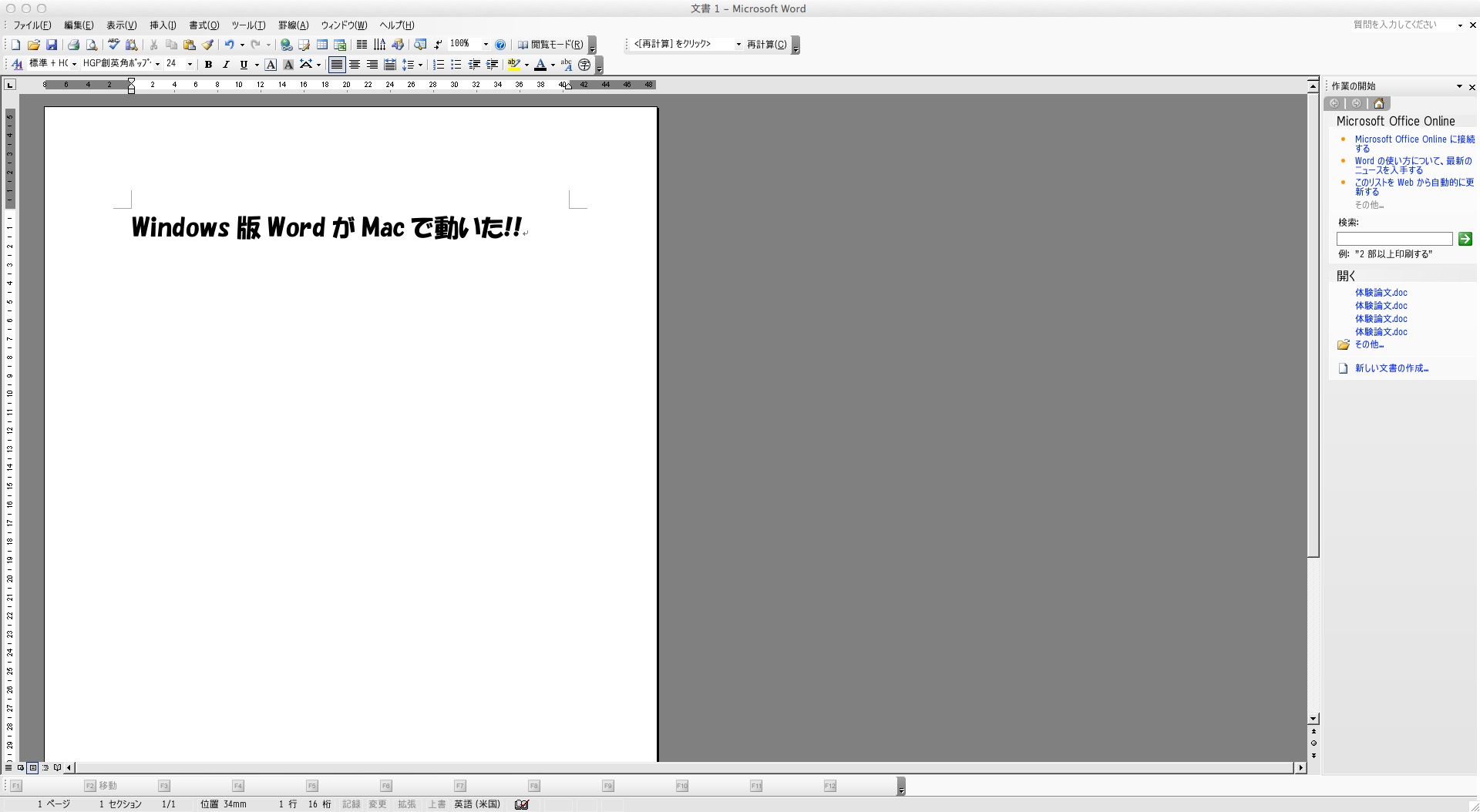Insert a hyperlink icon
Viewport: 1480px width, 812px height.
(286, 45)
